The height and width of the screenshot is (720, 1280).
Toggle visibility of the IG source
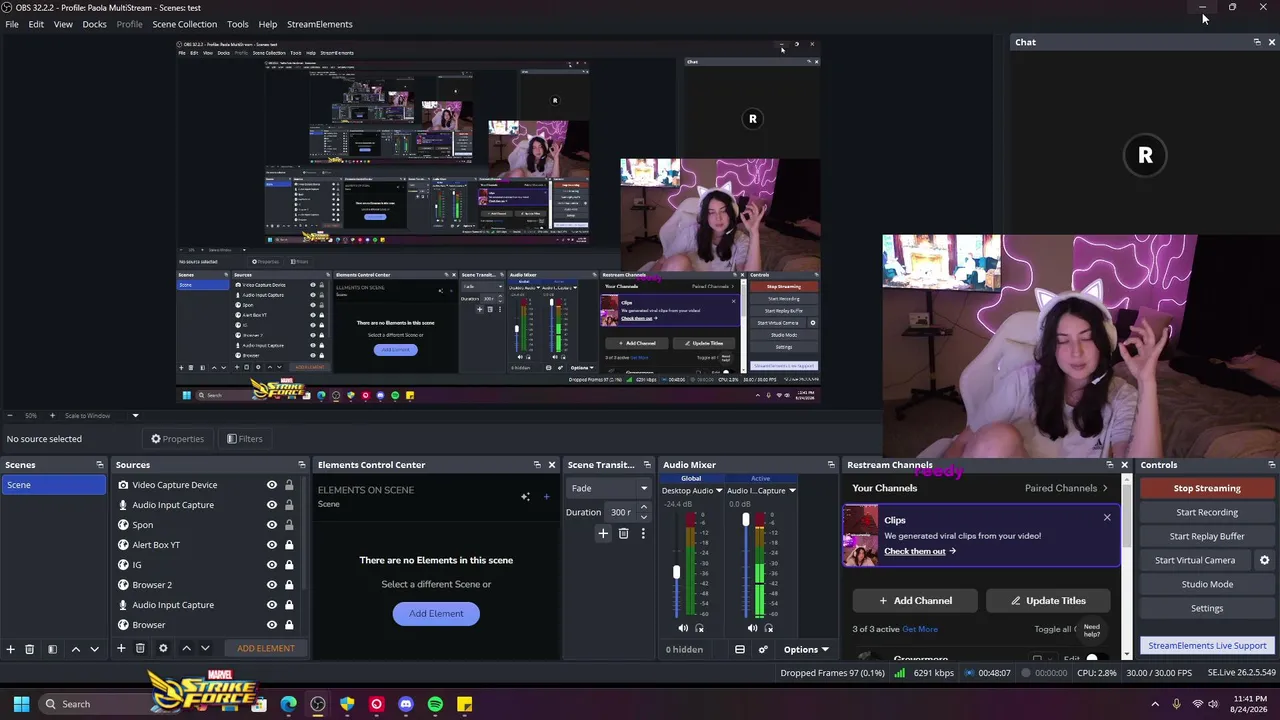(271, 565)
